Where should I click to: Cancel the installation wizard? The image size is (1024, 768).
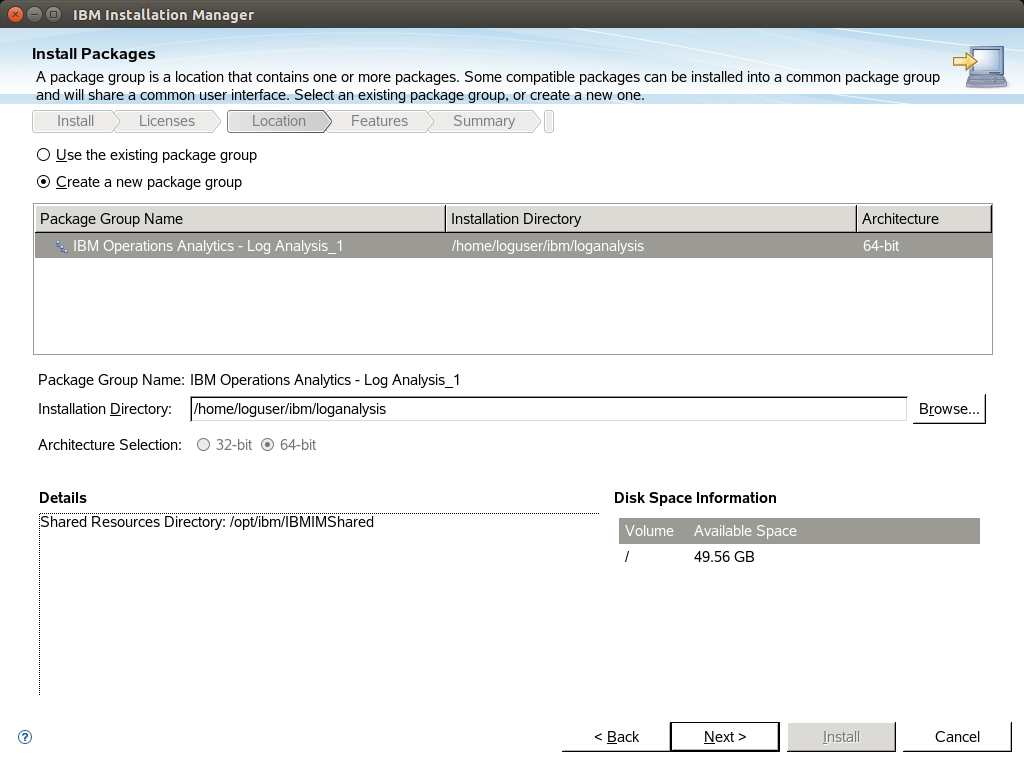coord(957,737)
